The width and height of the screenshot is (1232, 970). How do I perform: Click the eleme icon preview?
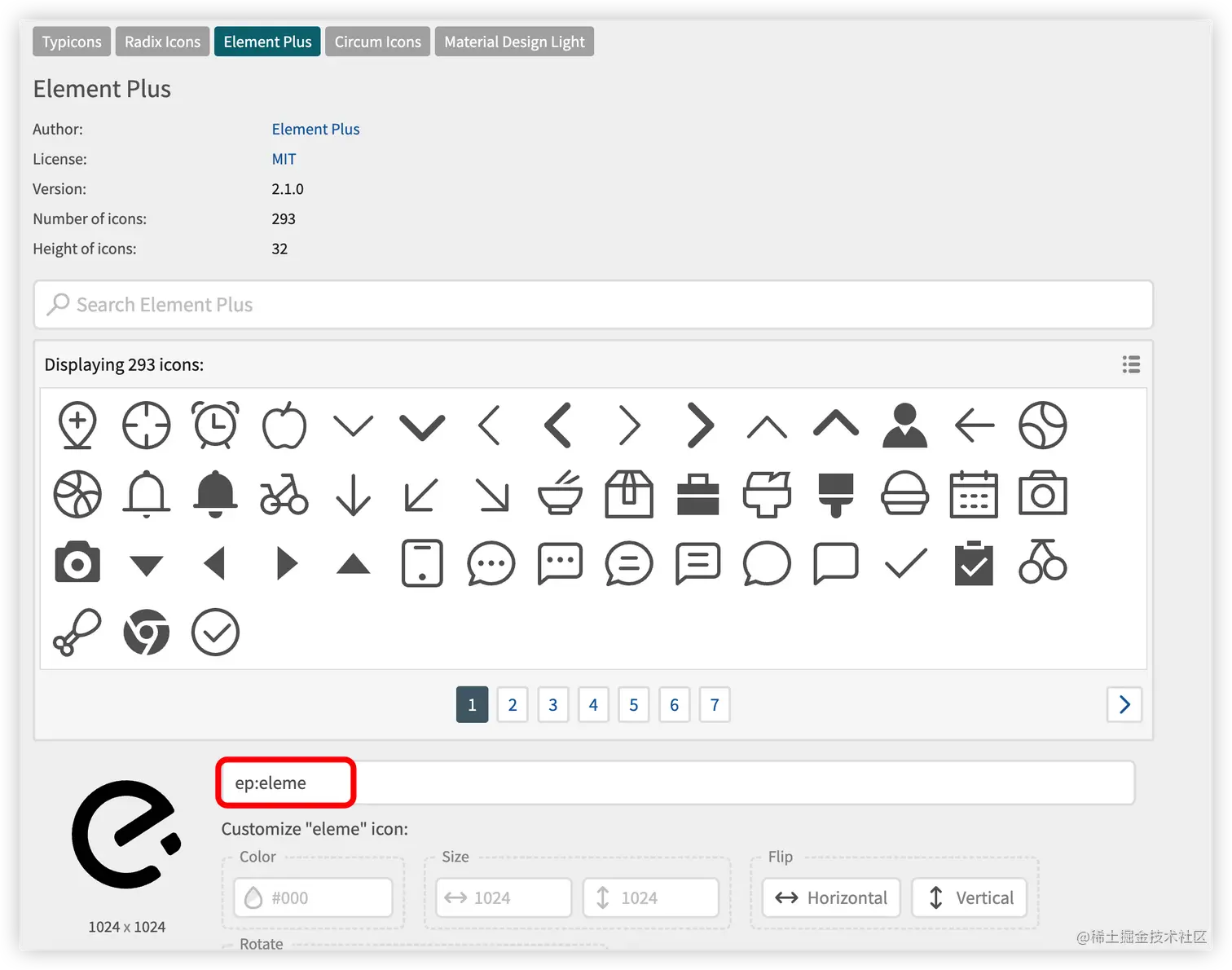tap(126, 834)
